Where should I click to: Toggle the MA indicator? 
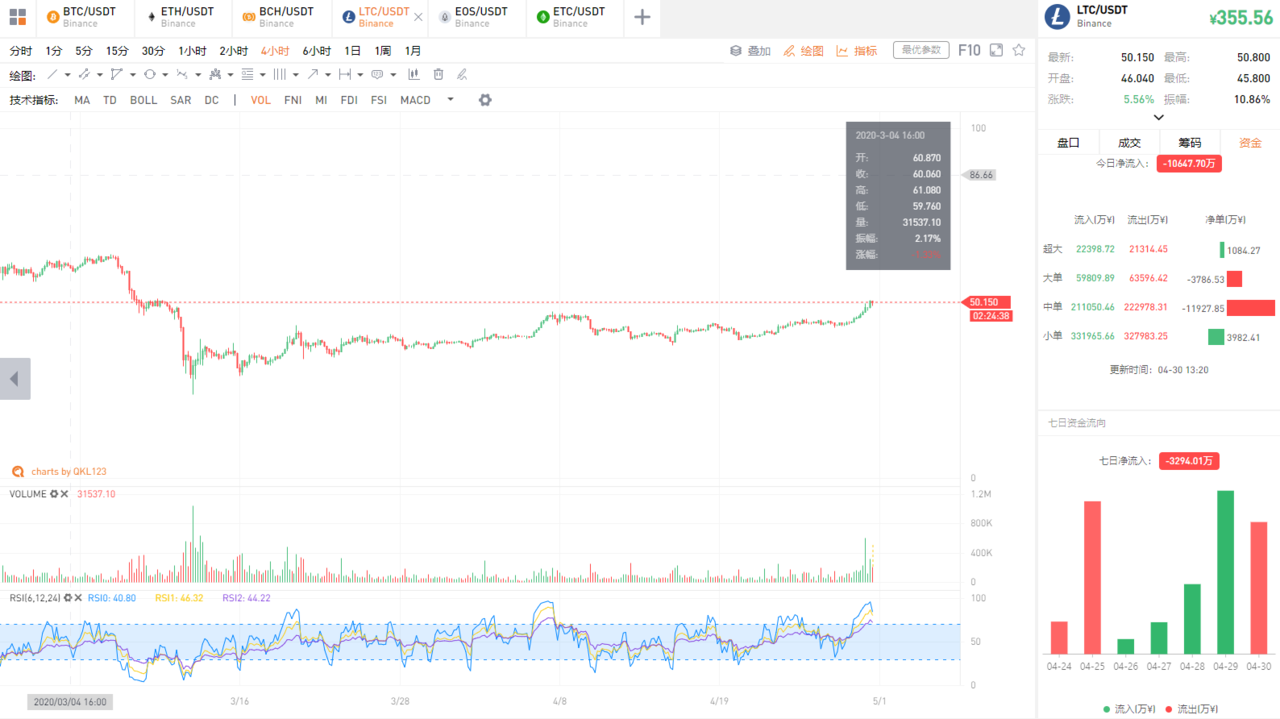tap(82, 100)
